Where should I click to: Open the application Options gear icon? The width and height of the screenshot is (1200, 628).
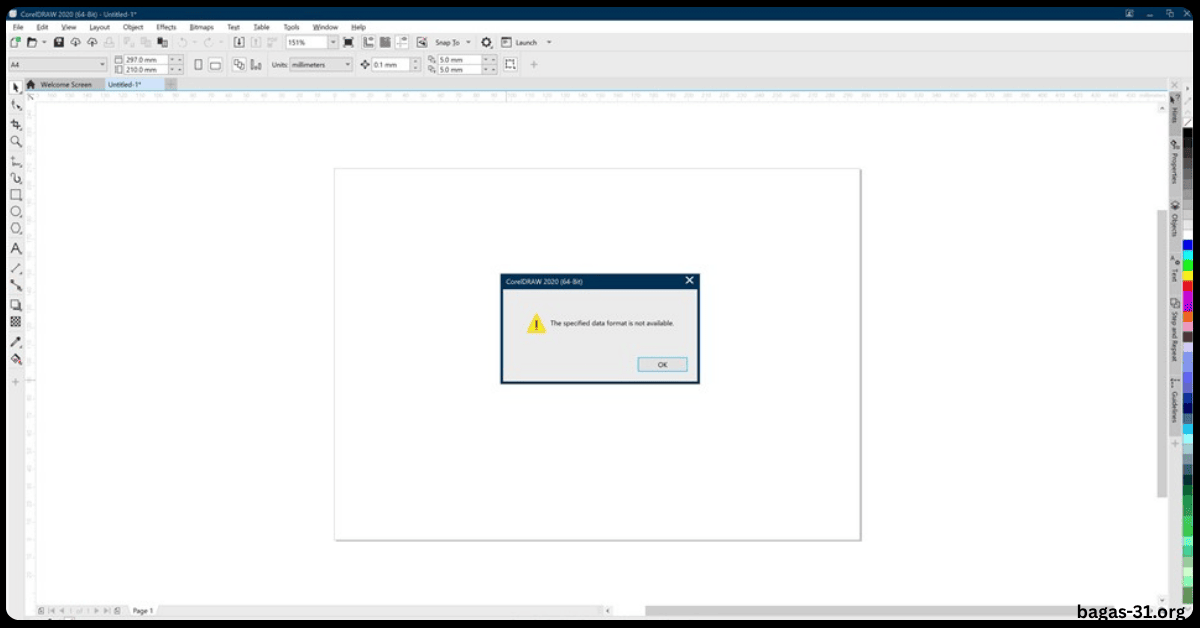coord(485,42)
